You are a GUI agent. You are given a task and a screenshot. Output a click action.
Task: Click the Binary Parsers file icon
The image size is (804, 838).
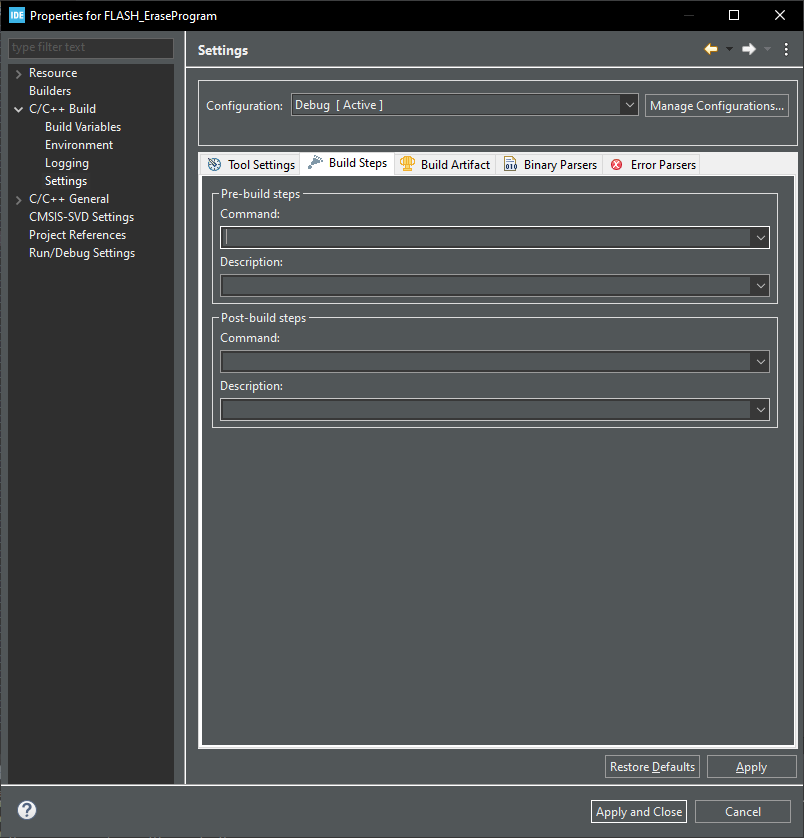pos(511,164)
